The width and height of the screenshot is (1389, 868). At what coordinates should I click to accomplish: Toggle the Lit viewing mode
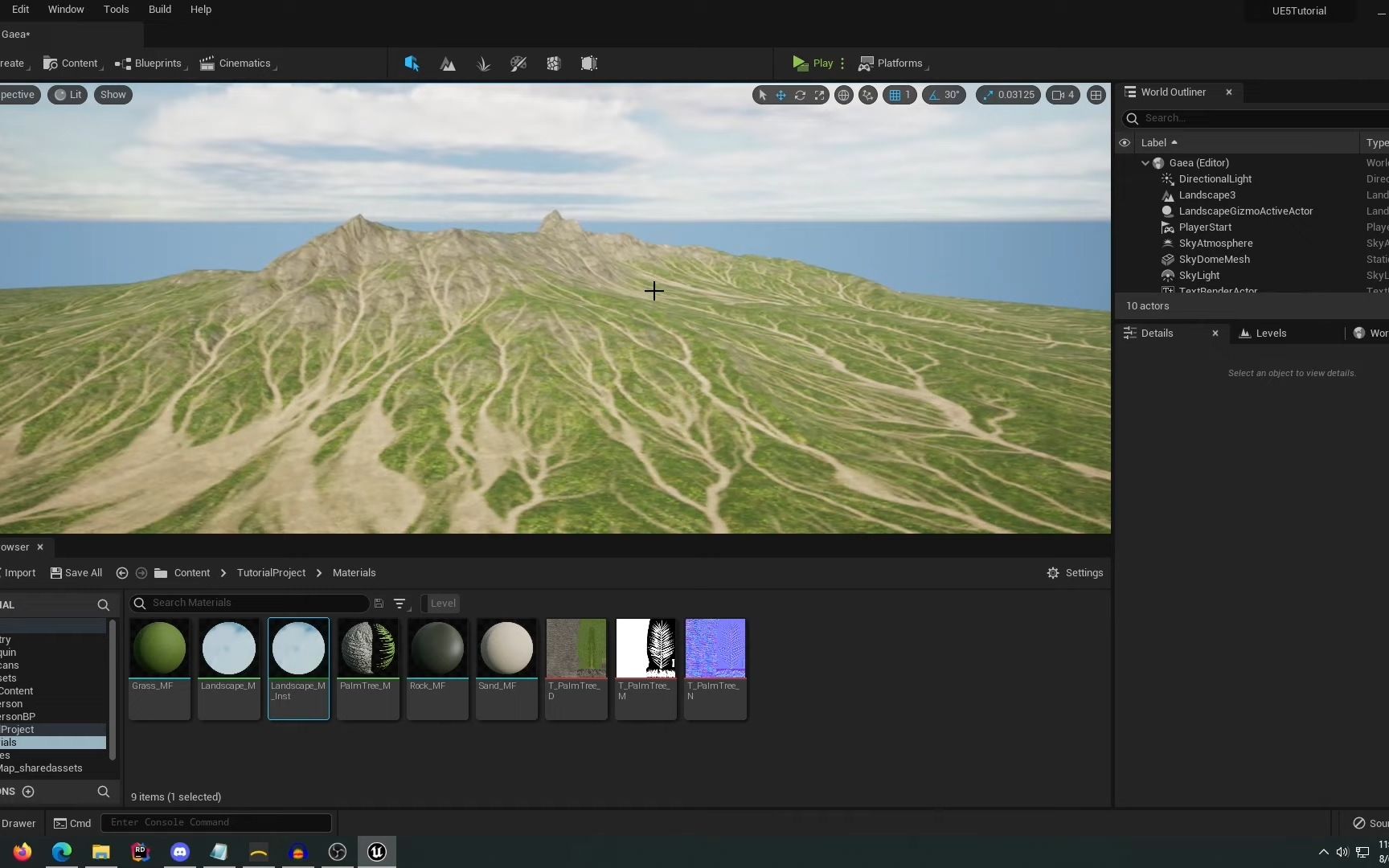coord(68,95)
